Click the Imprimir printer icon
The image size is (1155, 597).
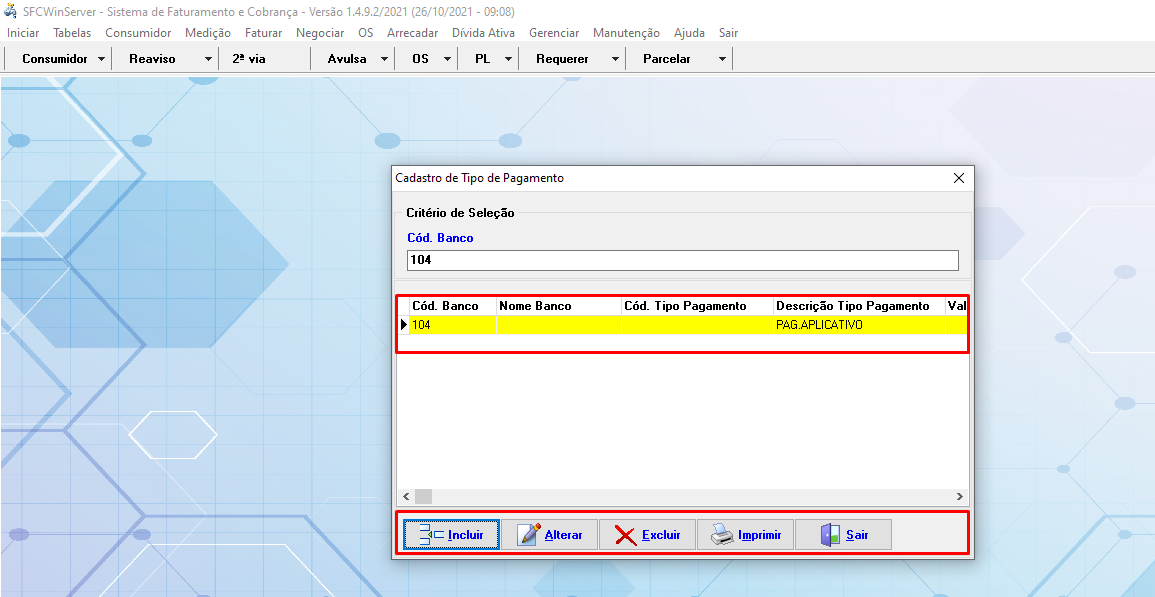722,535
